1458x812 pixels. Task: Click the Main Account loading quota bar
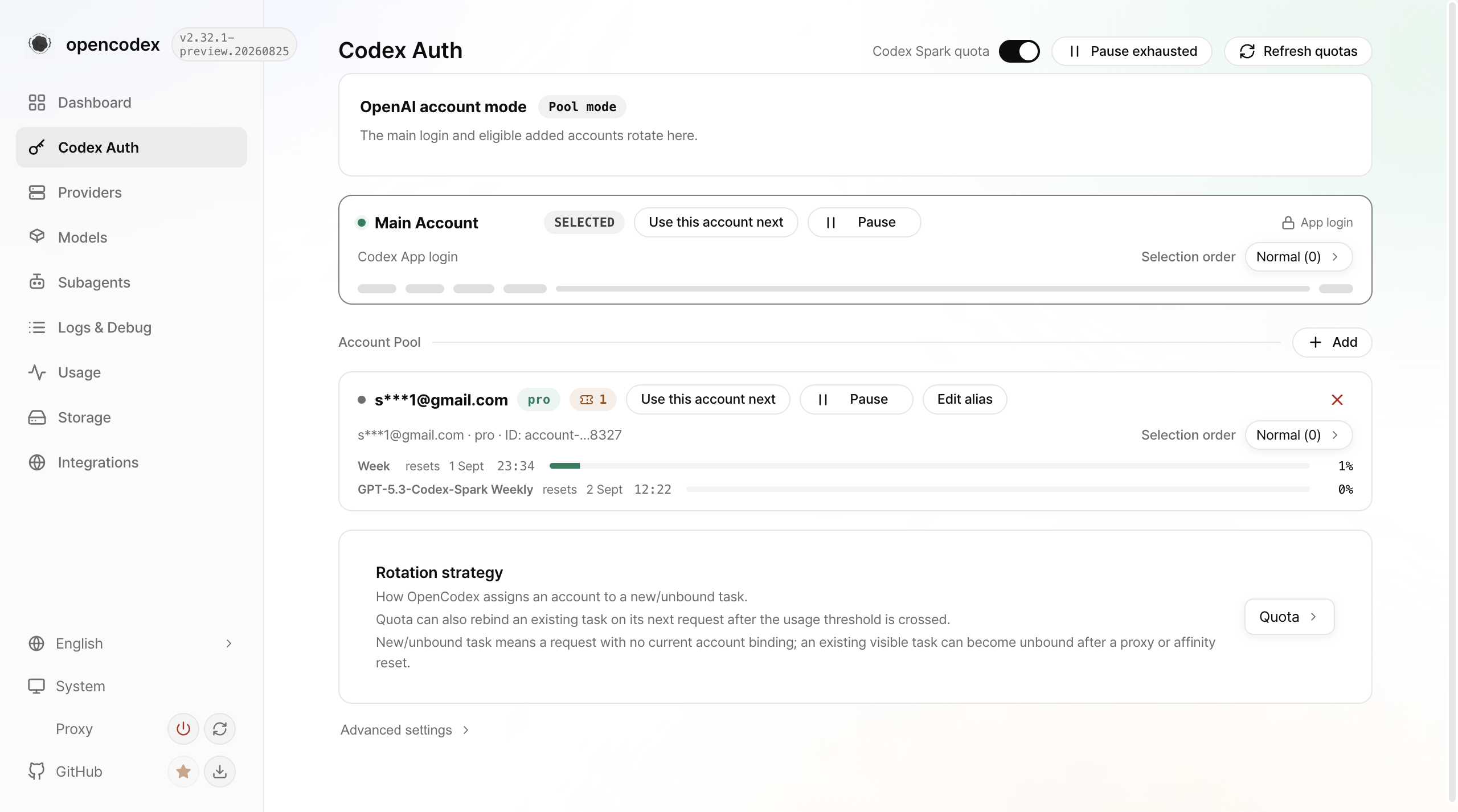point(933,289)
